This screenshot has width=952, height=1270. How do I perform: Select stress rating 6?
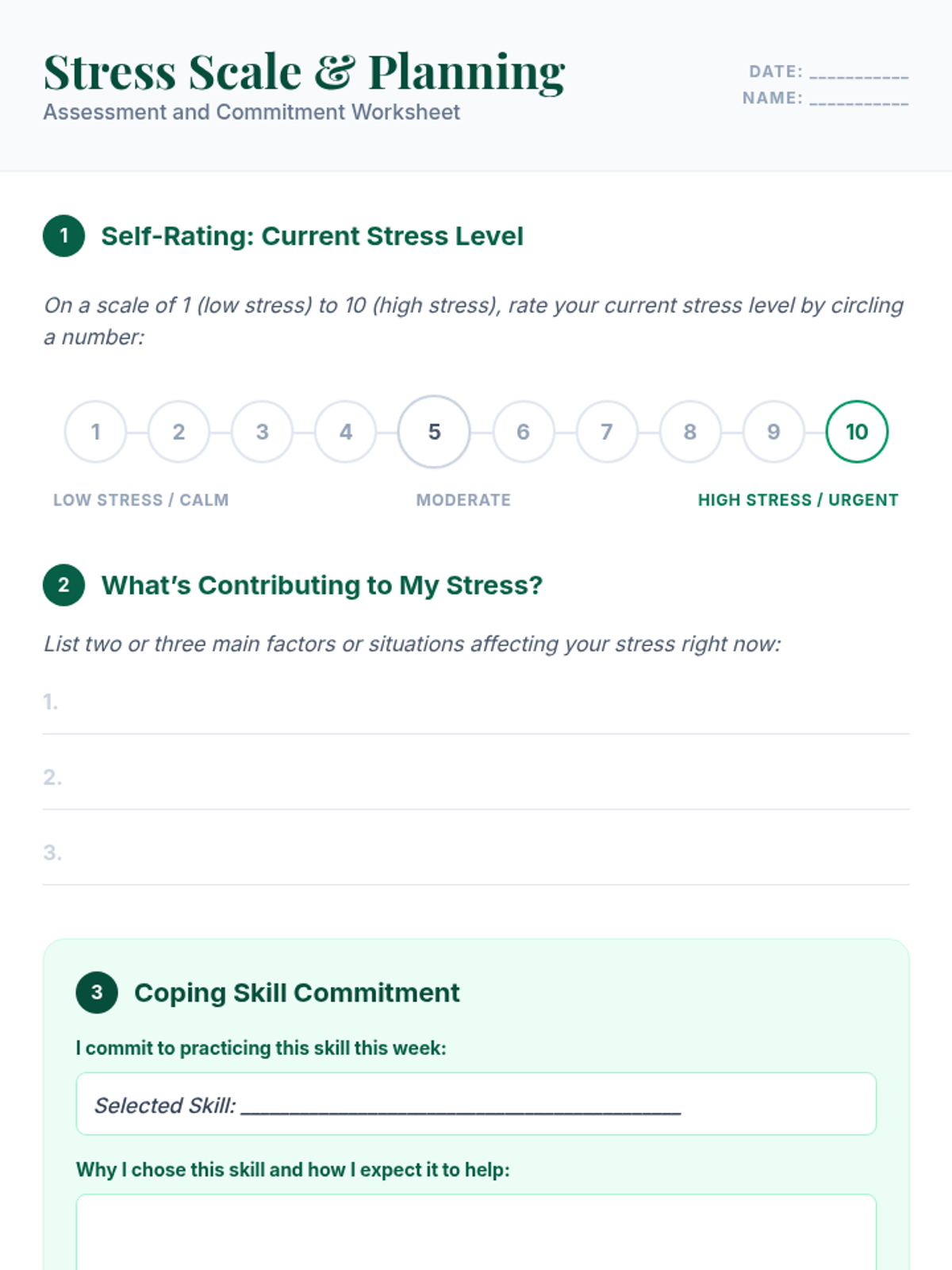point(523,432)
